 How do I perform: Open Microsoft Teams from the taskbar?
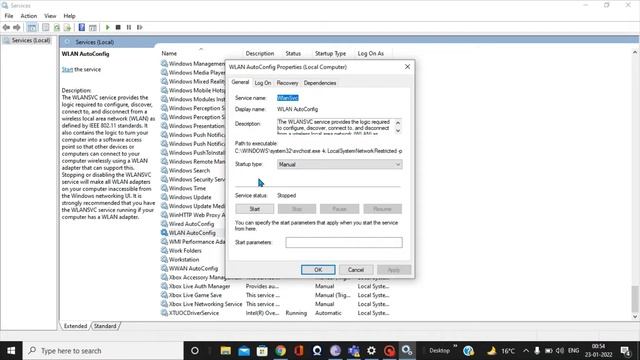353,351
